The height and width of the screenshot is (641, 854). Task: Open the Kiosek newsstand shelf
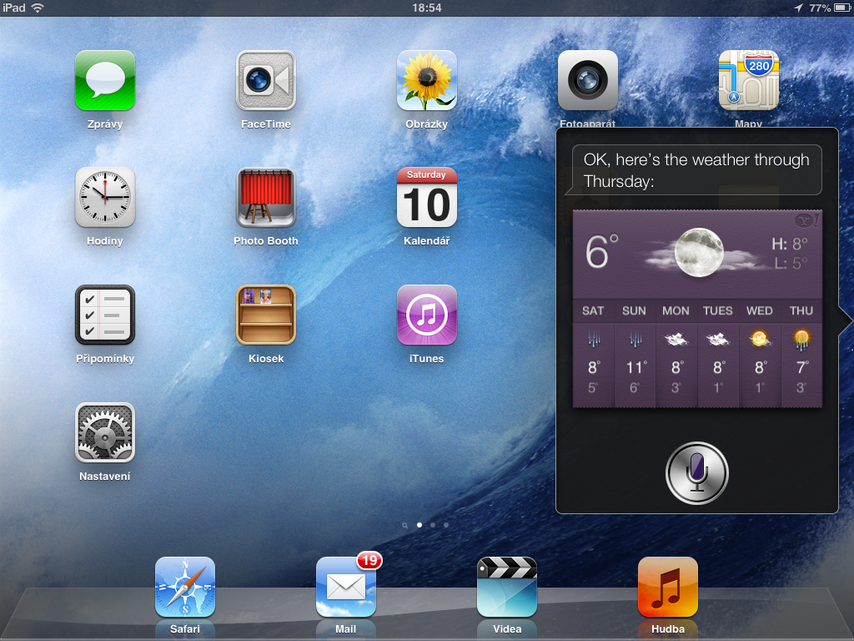(x=265, y=314)
